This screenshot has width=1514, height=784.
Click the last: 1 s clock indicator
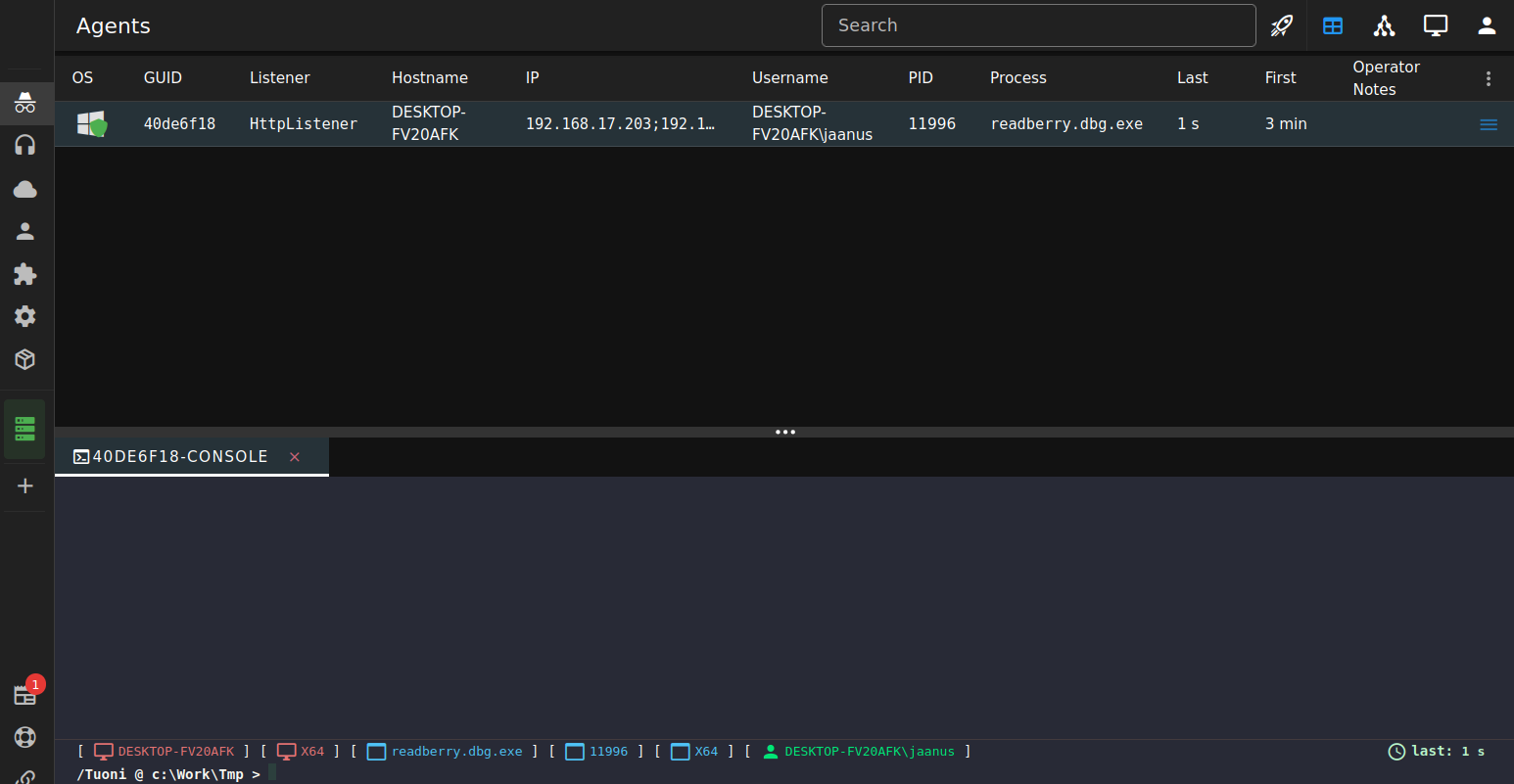1437,752
